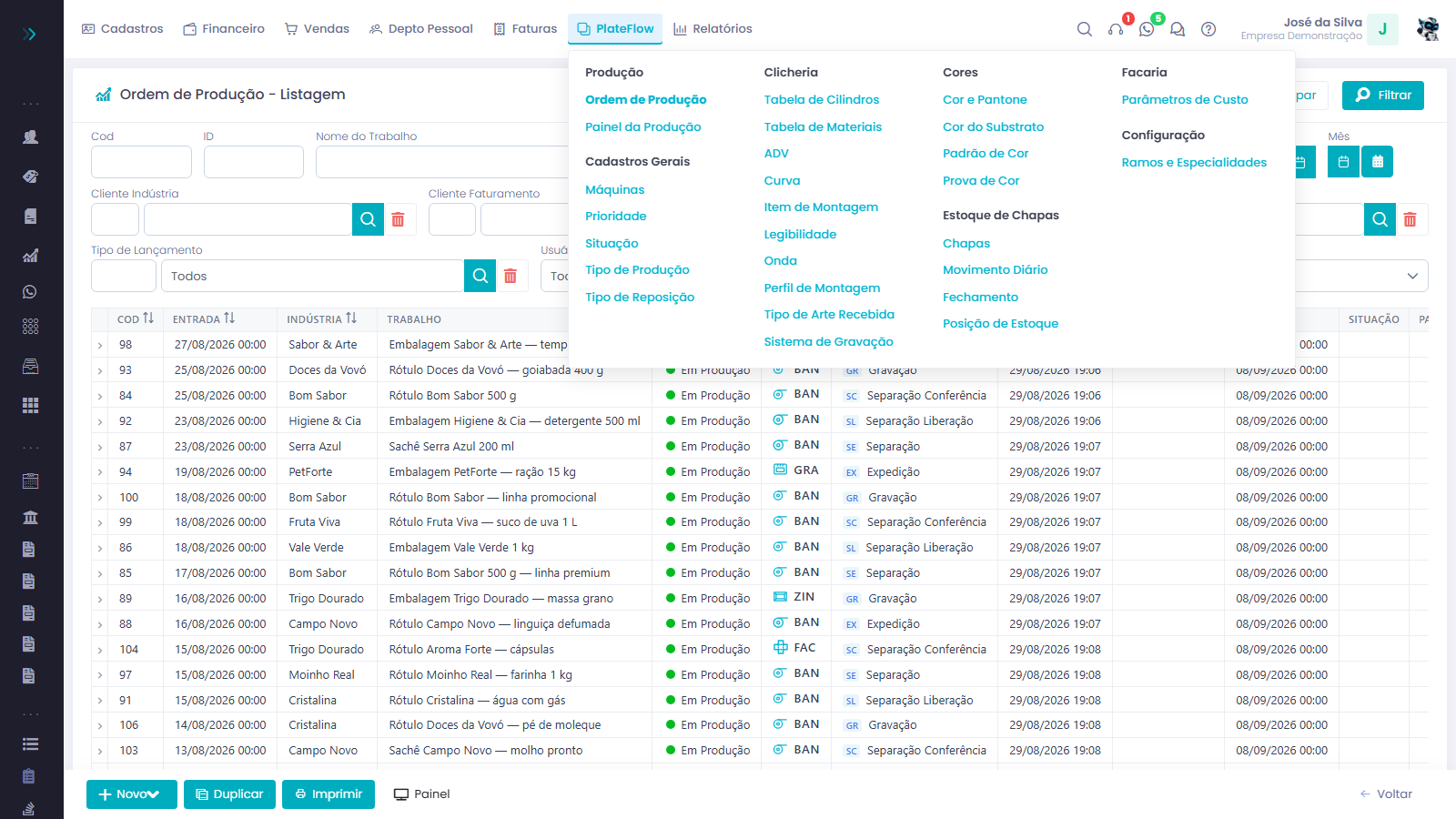Click the PlateFlow menu tab
Image resolution: width=1456 pixels, height=819 pixels.
615,29
